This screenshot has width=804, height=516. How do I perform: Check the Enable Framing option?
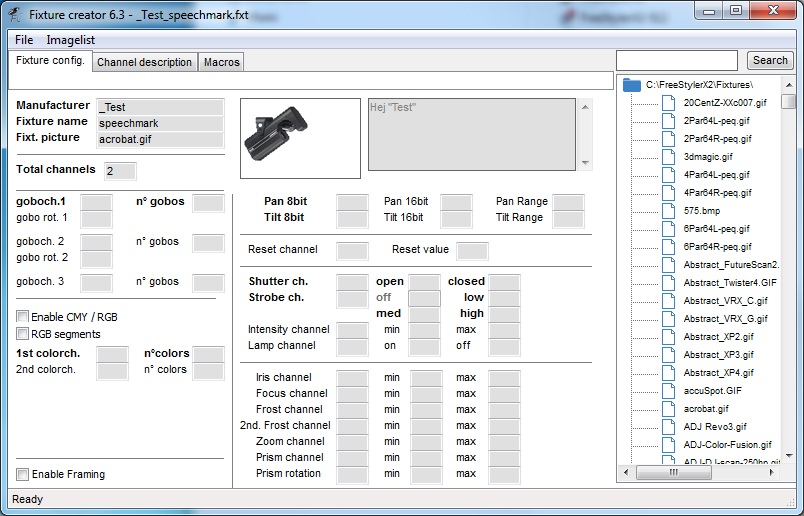[23, 474]
